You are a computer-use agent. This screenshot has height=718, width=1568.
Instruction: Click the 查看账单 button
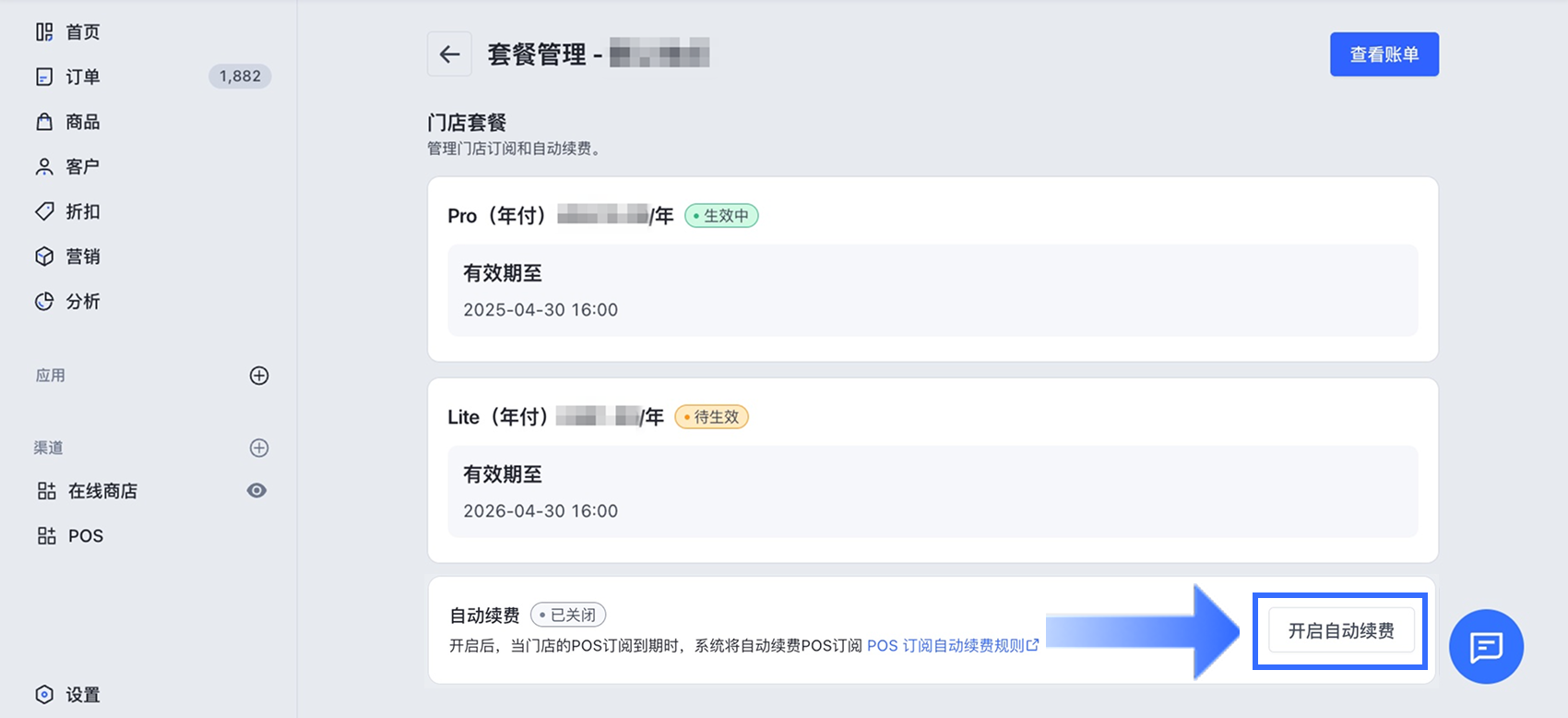click(x=1384, y=54)
